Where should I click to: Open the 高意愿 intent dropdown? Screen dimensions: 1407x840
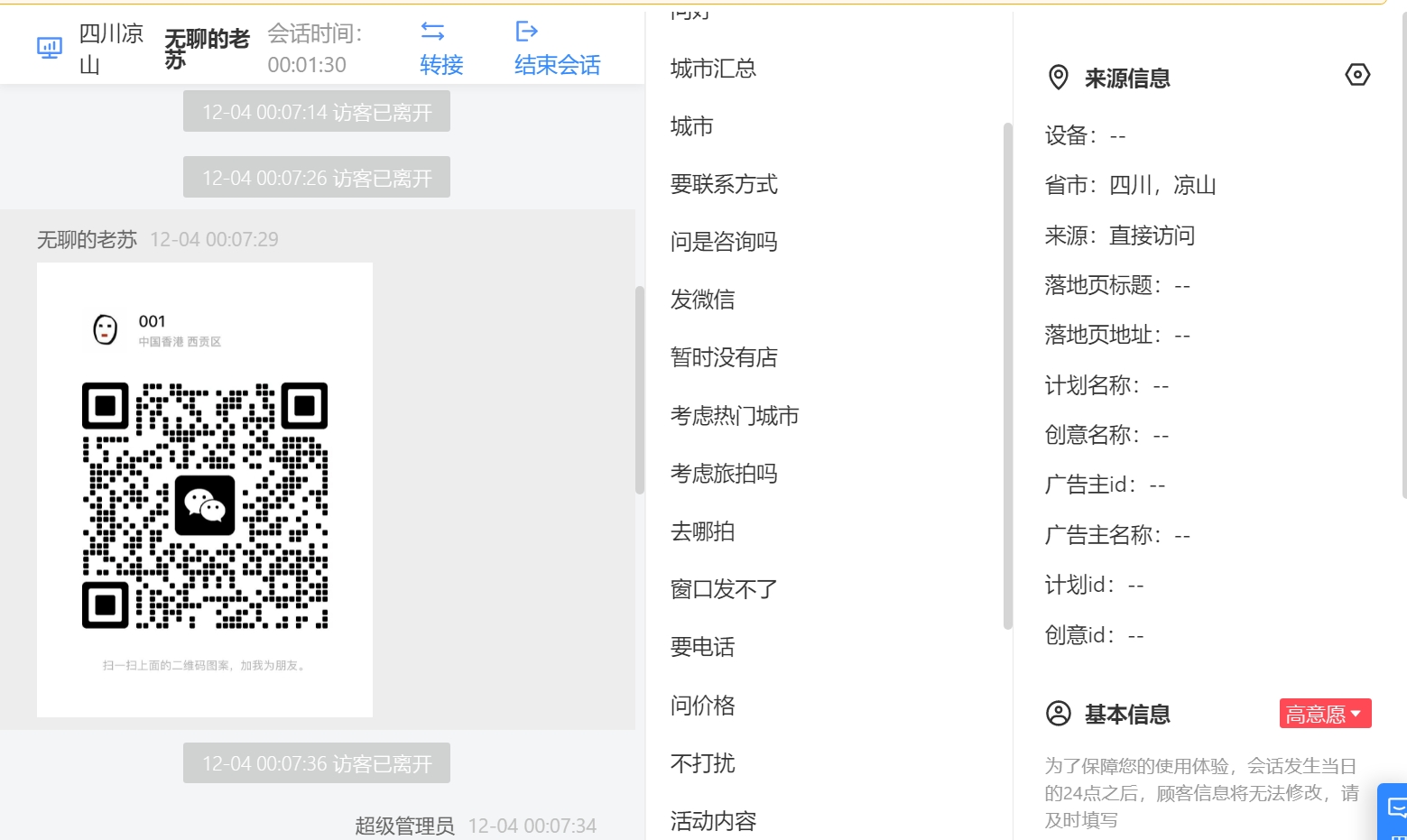coord(1325,714)
